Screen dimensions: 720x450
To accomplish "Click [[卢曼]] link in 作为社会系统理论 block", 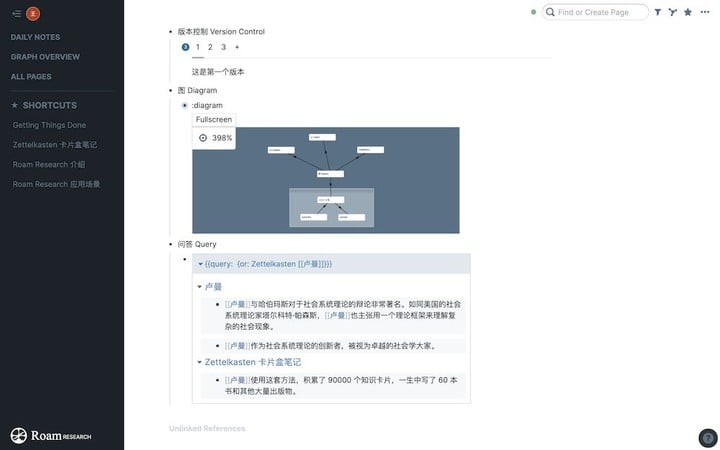I will coord(237,346).
